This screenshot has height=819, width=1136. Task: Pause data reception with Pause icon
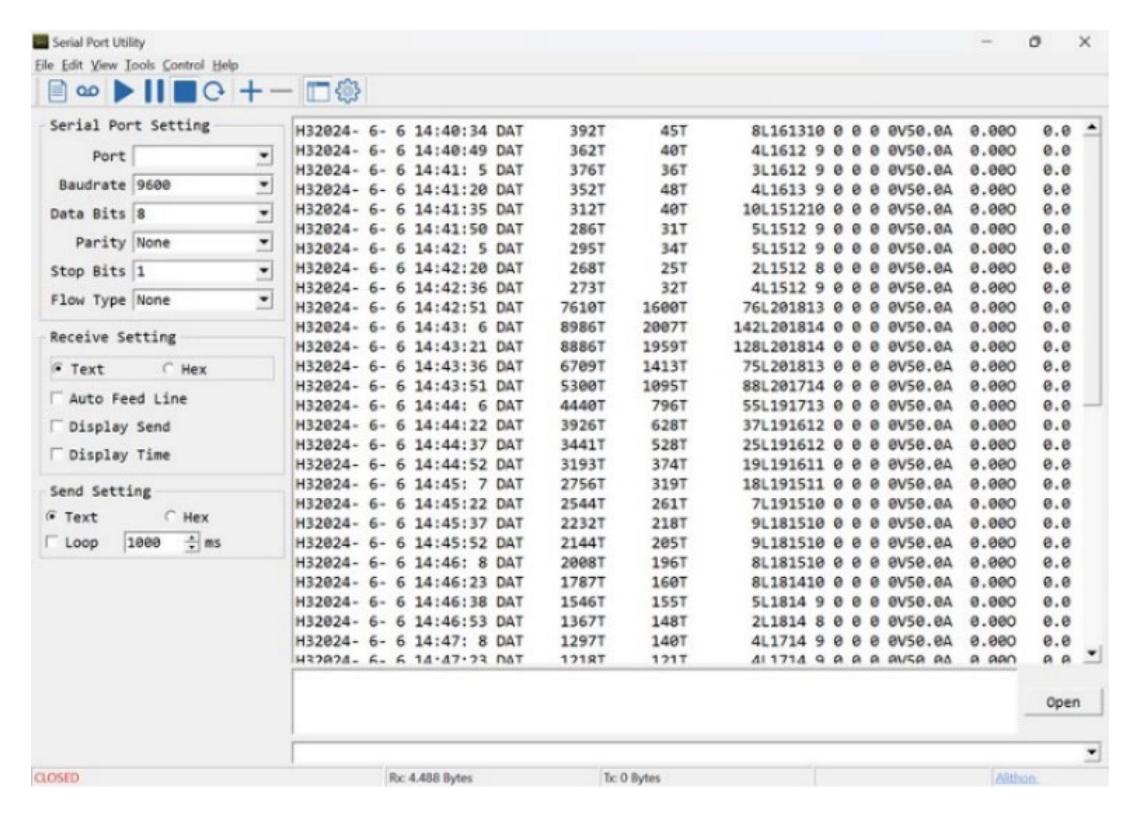click(x=154, y=91)
